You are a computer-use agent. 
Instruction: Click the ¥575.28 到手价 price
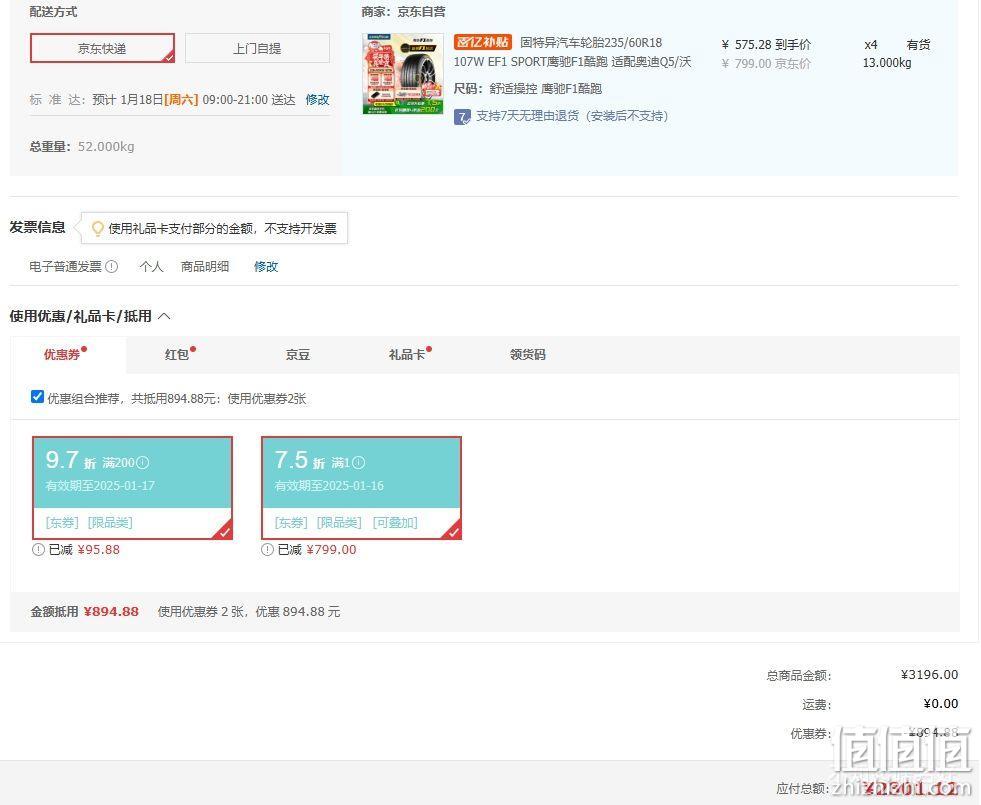[x=766, y=44]
